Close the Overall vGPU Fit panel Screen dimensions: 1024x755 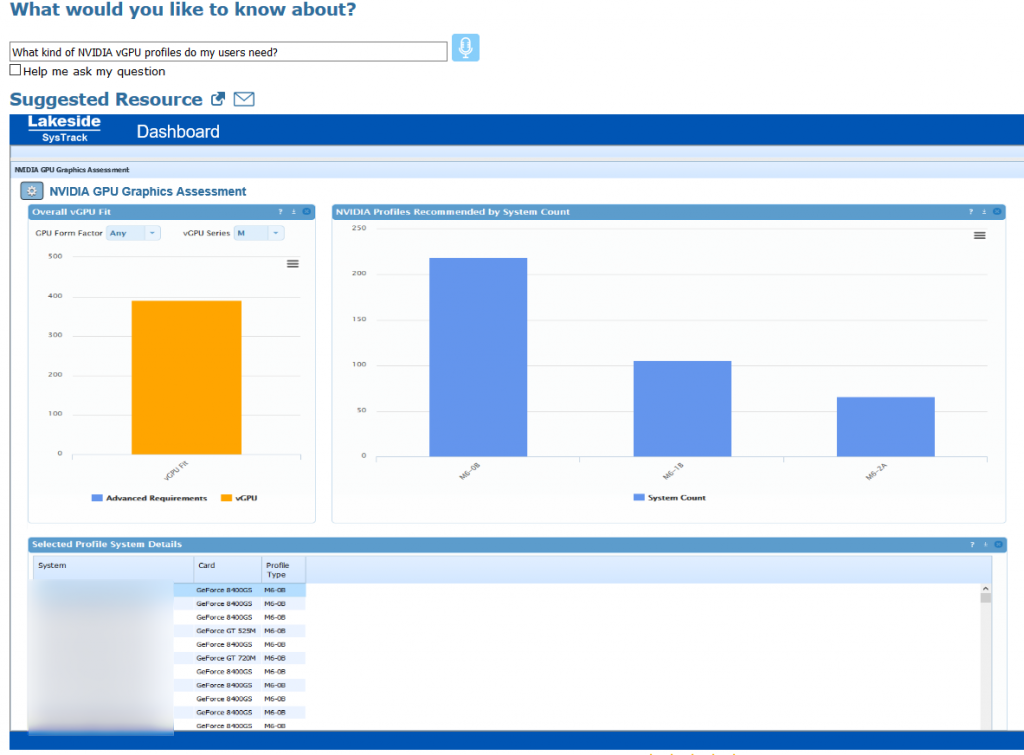click(306, 212)
